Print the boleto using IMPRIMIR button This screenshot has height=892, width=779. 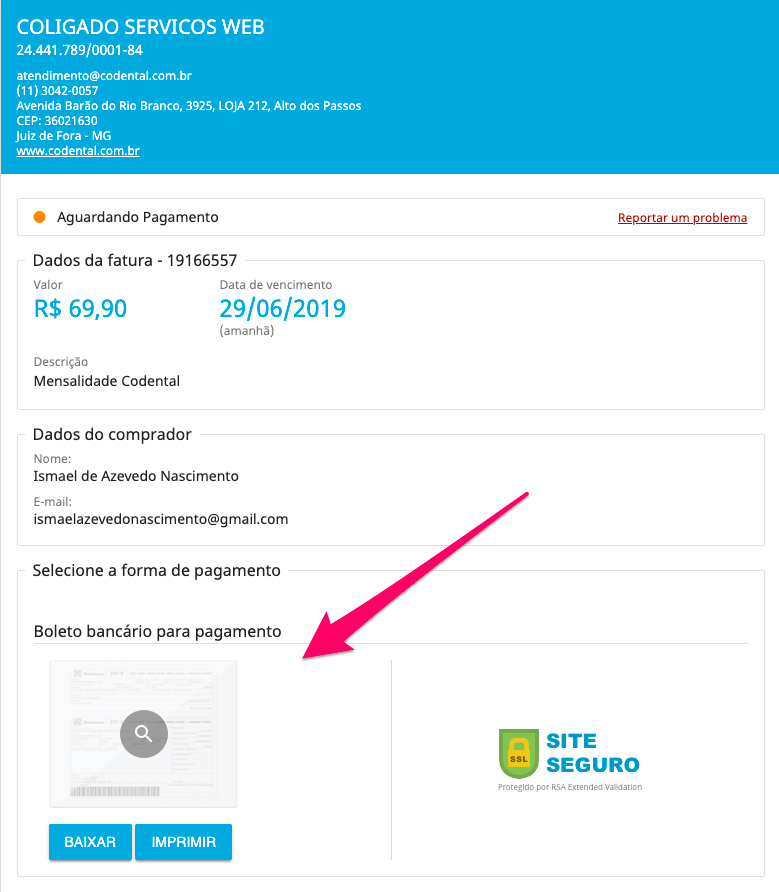point(183,842)
